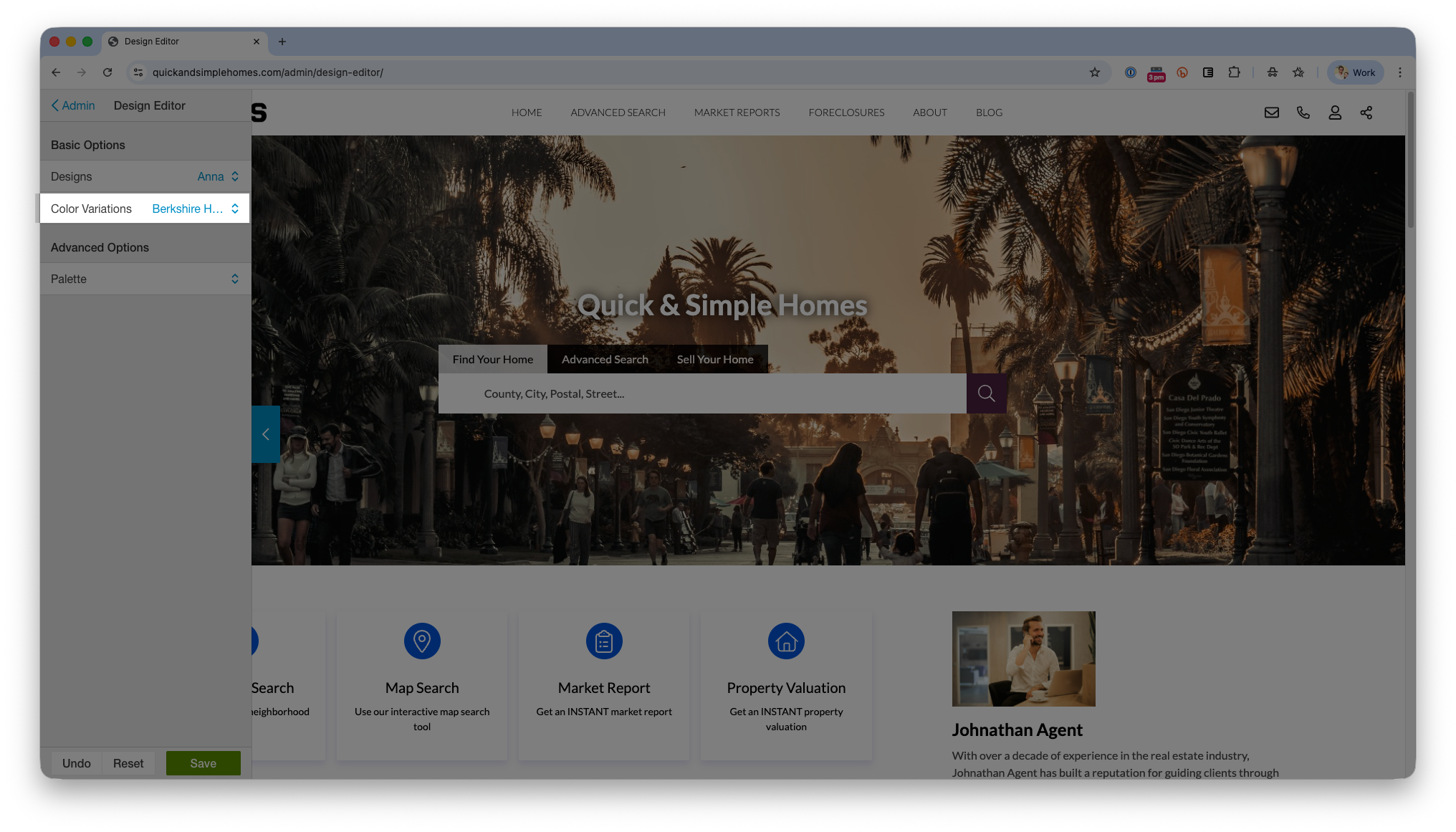The image size is (1456, 832).
Task: Open MARKET REPORTS navigation menu item
Action: pyautogui.click(x=737, y=113)
